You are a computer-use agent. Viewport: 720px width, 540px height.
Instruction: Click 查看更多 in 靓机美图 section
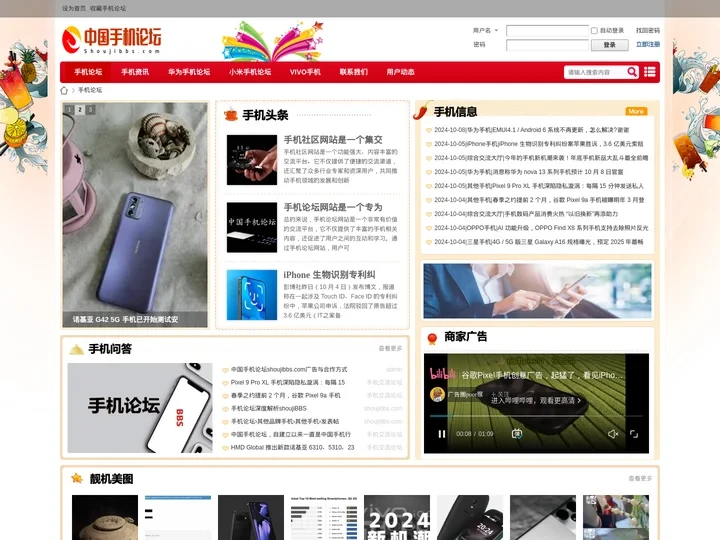640,478
